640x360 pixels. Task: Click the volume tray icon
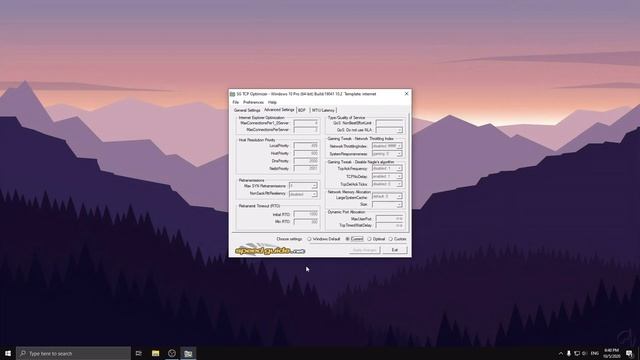click(584, 353)
